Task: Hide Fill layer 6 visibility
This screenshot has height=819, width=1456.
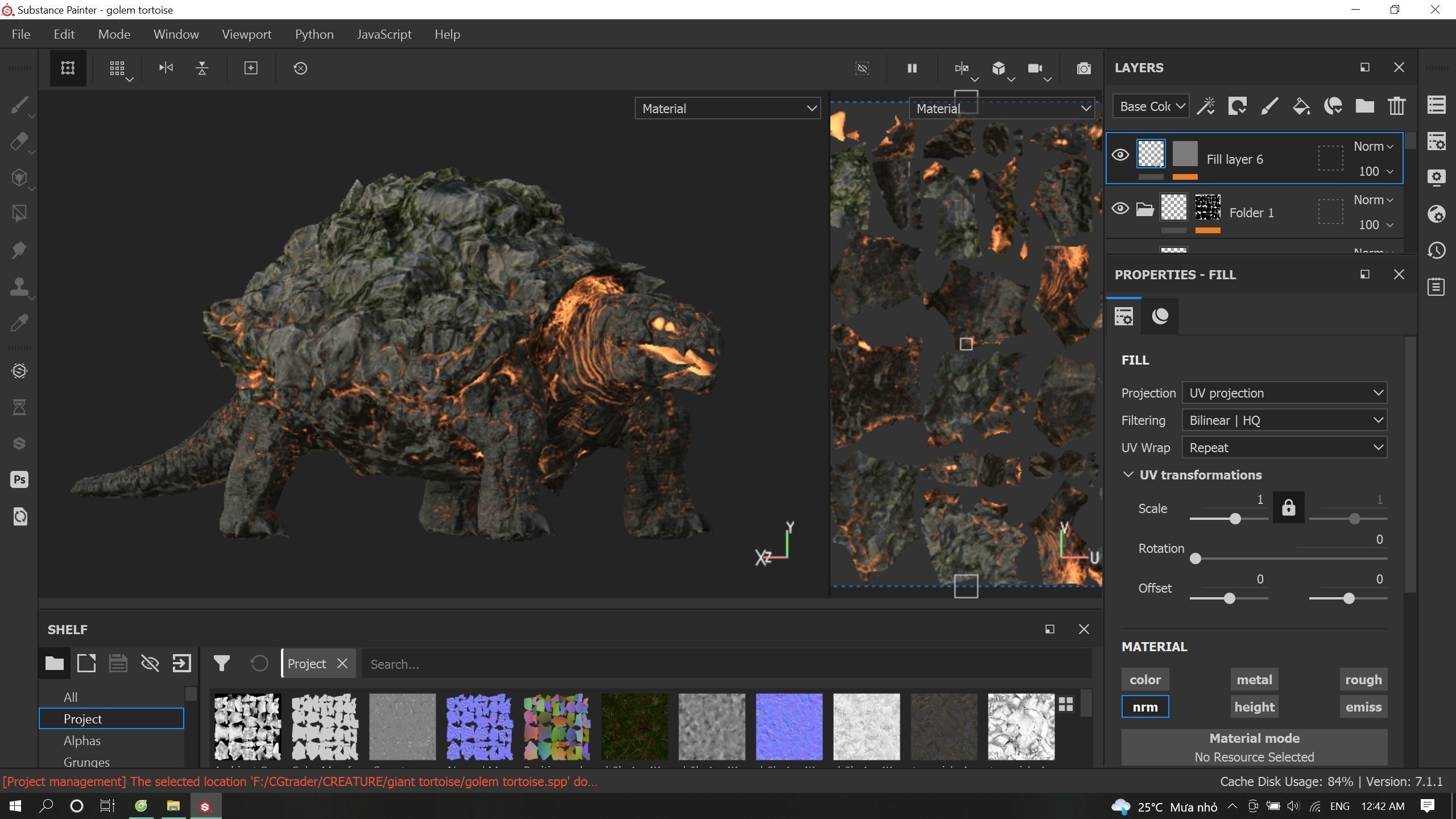Action: point(1120,155)
